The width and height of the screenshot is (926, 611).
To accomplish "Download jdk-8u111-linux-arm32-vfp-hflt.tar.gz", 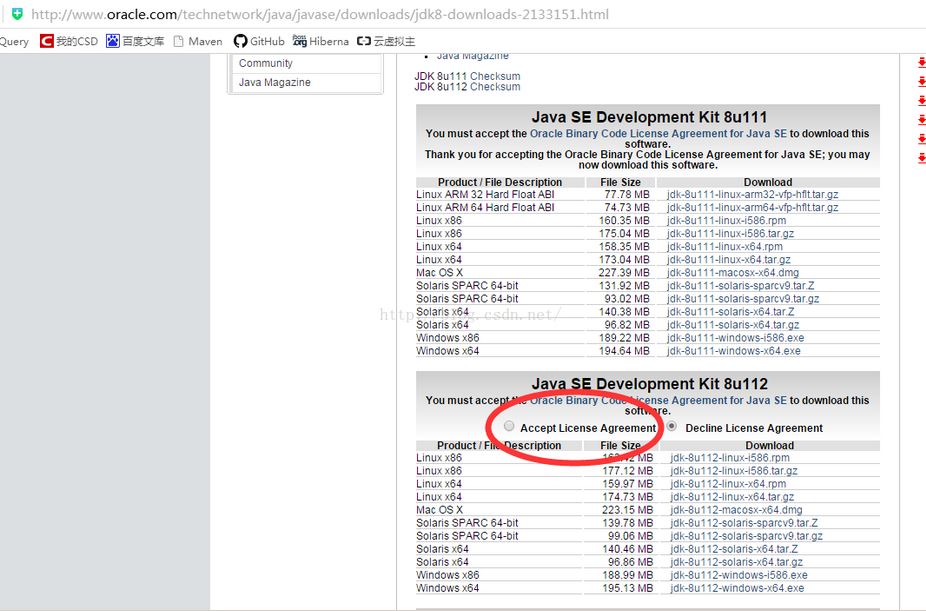I will [752, 194].
